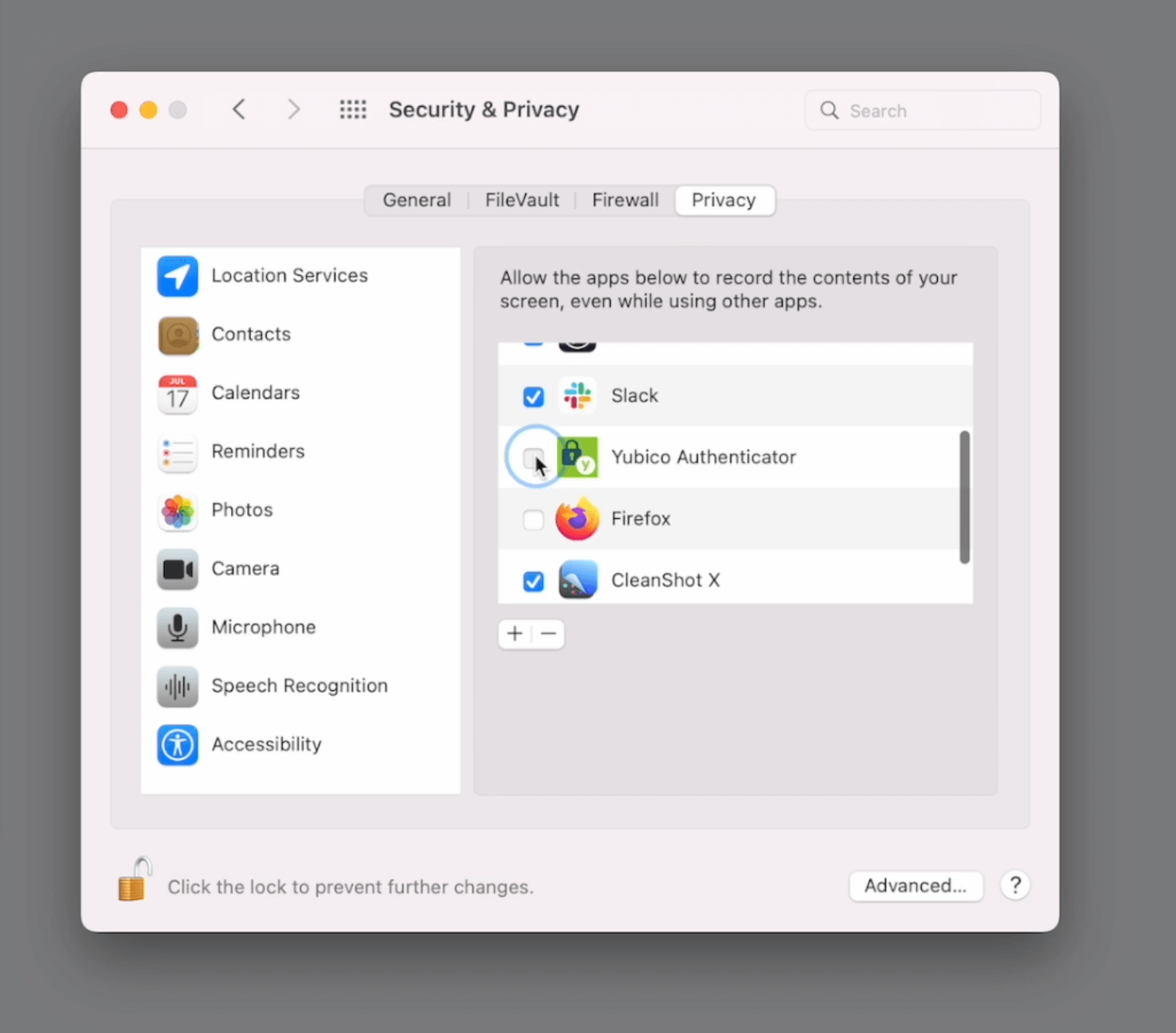Click the open padlock icon
Viewport: 1176px width, 1033px height.
point(135,879)
